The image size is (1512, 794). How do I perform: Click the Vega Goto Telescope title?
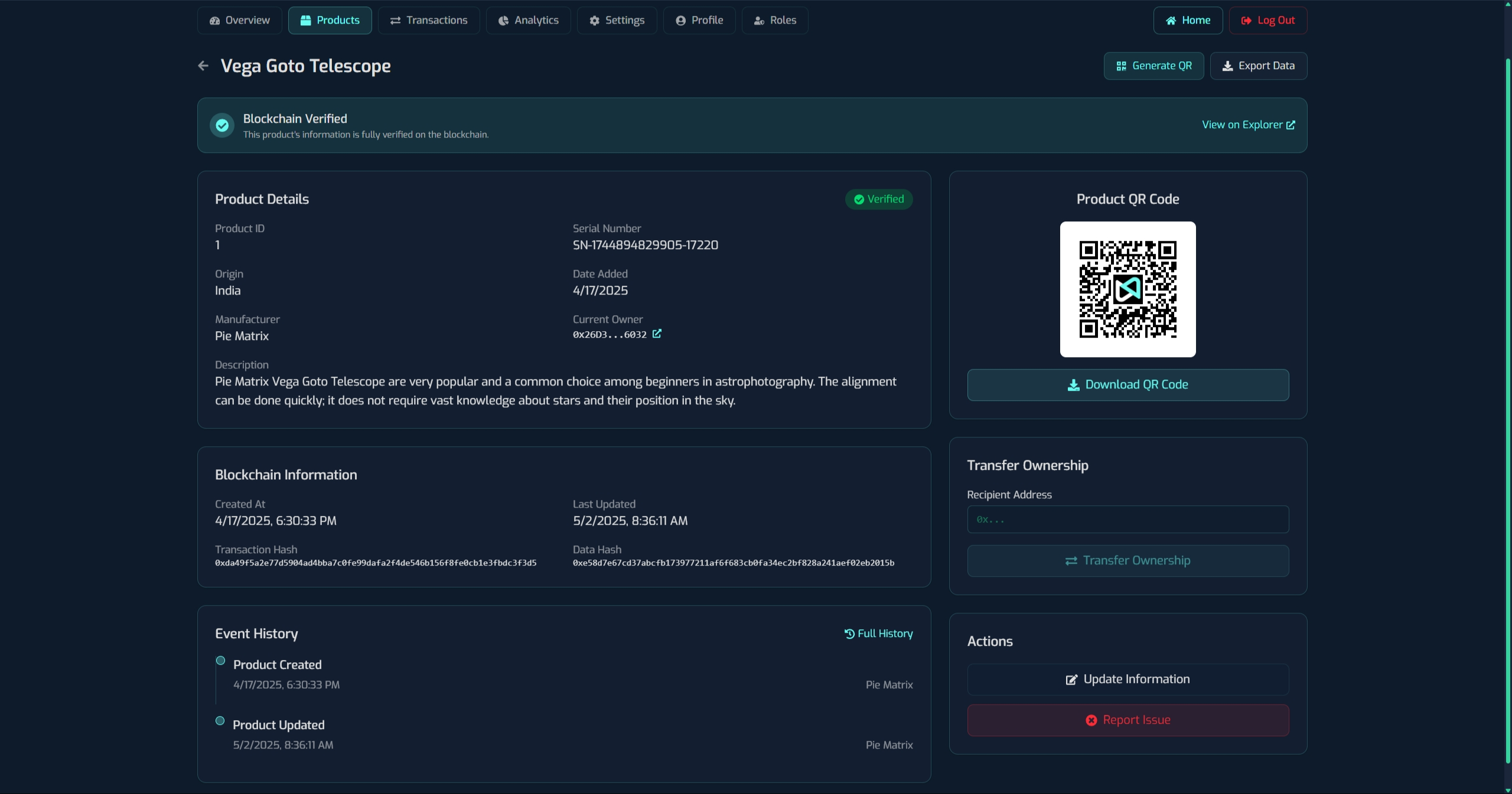305,66
